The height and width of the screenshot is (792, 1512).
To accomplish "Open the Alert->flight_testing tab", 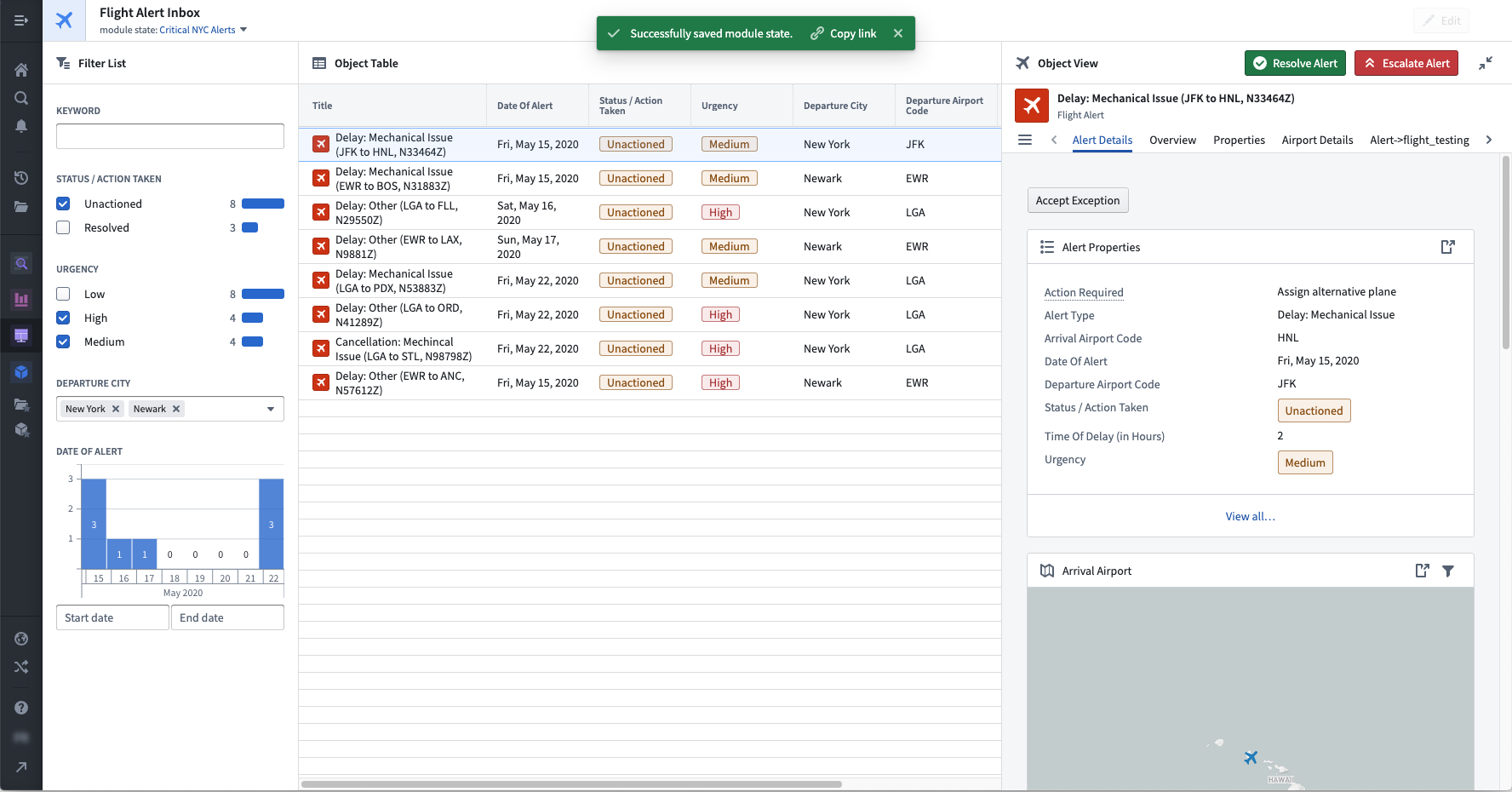I will coord(1419,140).
